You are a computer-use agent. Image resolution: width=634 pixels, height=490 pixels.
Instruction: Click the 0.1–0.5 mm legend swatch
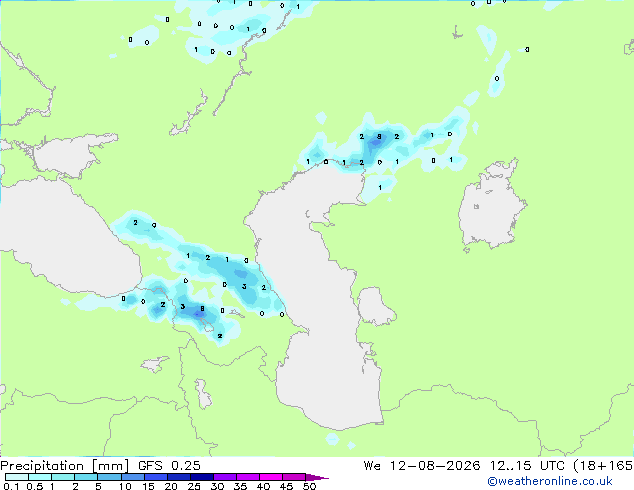click(x=17, y=477)
